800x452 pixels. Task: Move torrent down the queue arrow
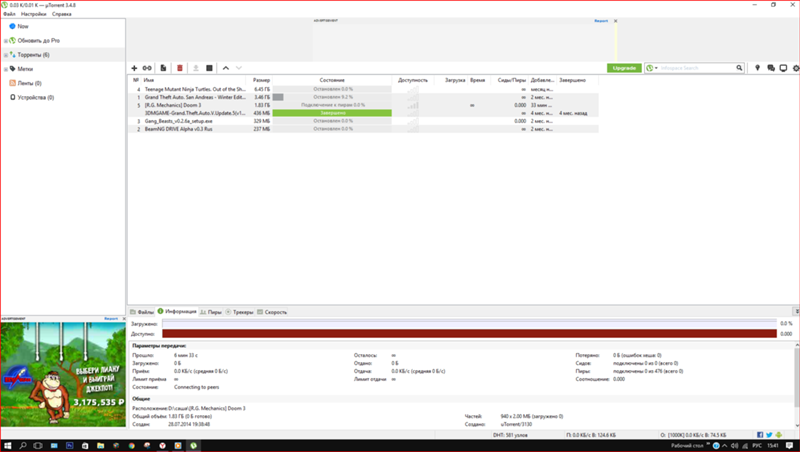(x=238, y=68)
